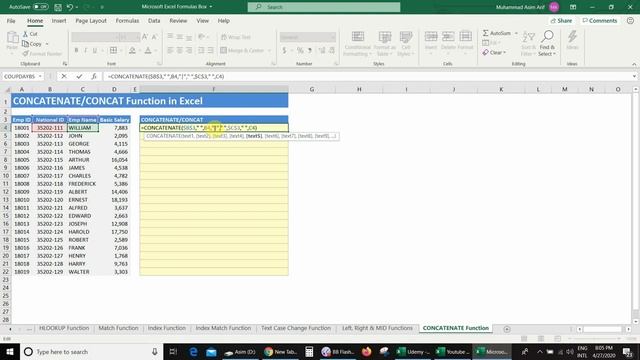Expand the AutoSum dropdown arrow
Screen dimensions: 640x360
tap(516, 33)
